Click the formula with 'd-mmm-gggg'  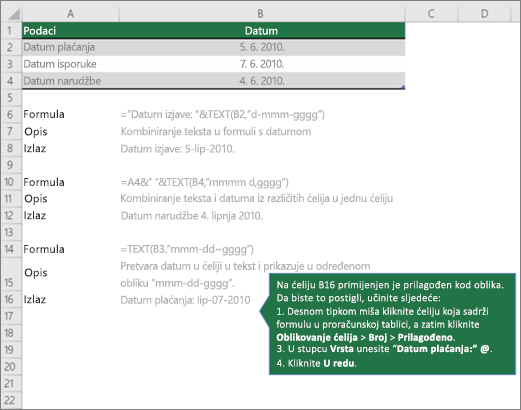[x=222, y=115]
